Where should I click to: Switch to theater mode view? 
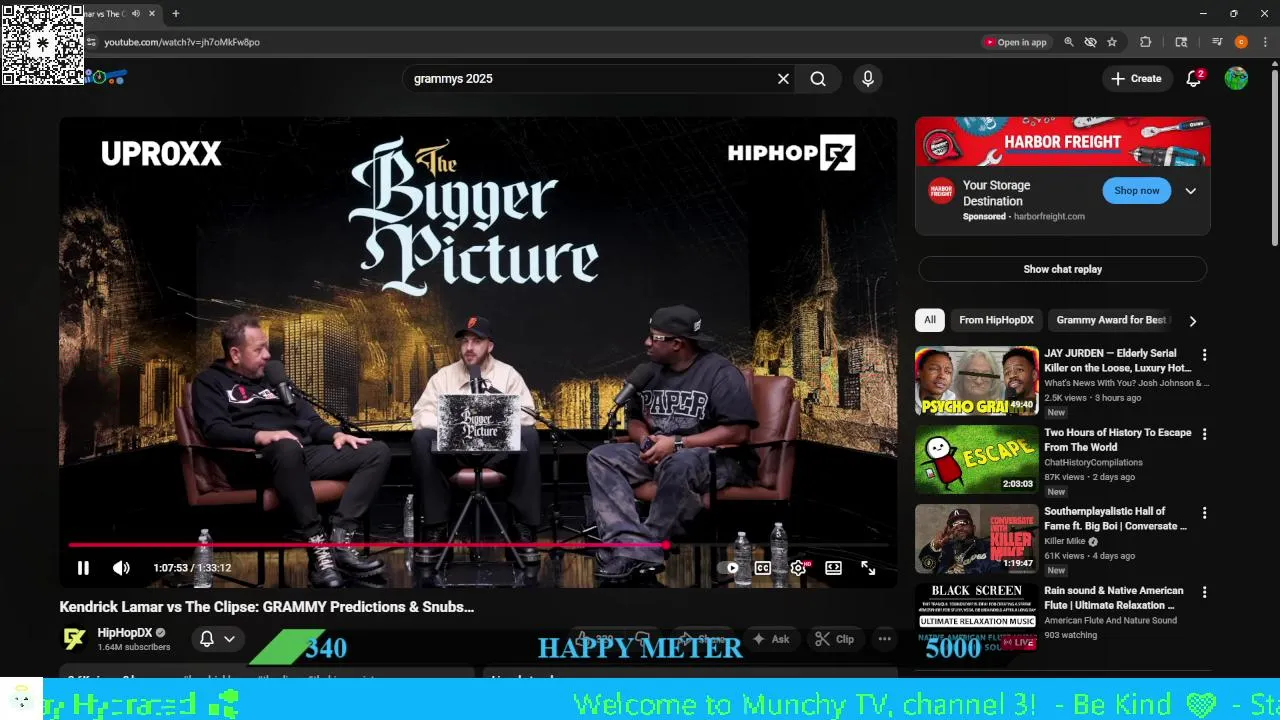833,568
